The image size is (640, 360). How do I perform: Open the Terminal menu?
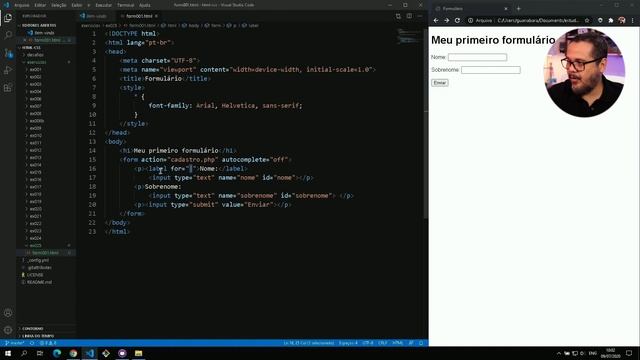click(125, 5)
